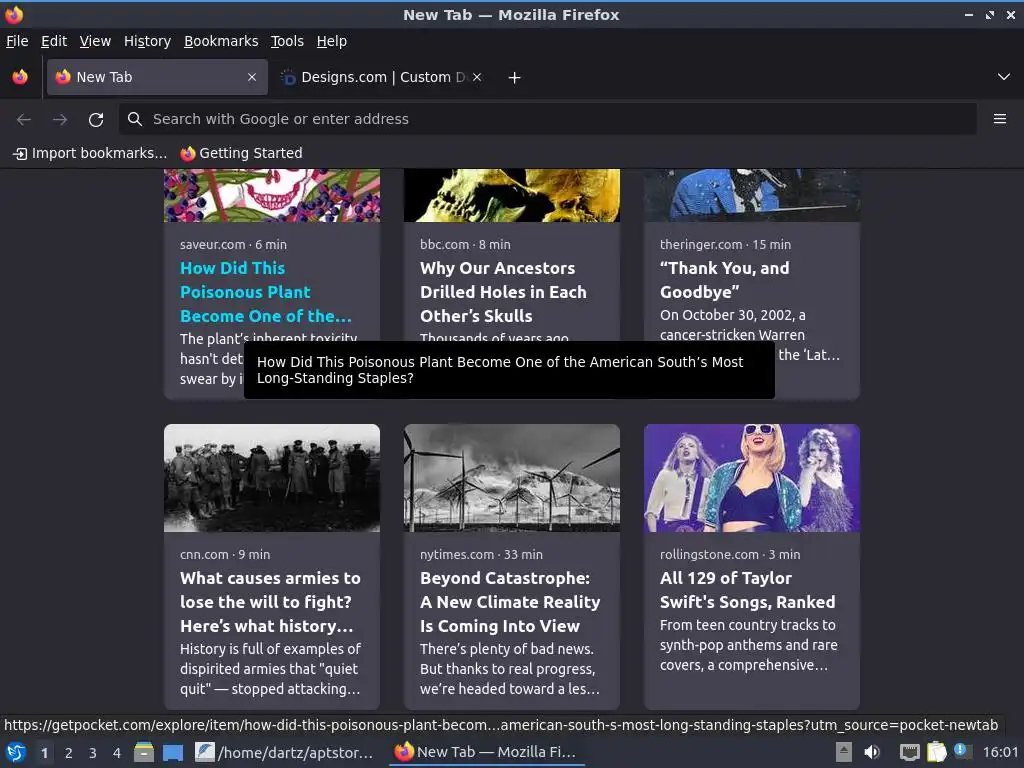Screen dimensions: 1024x768
Task: Open the View menu
Action: pyautogui.click(x=95, y=41)
